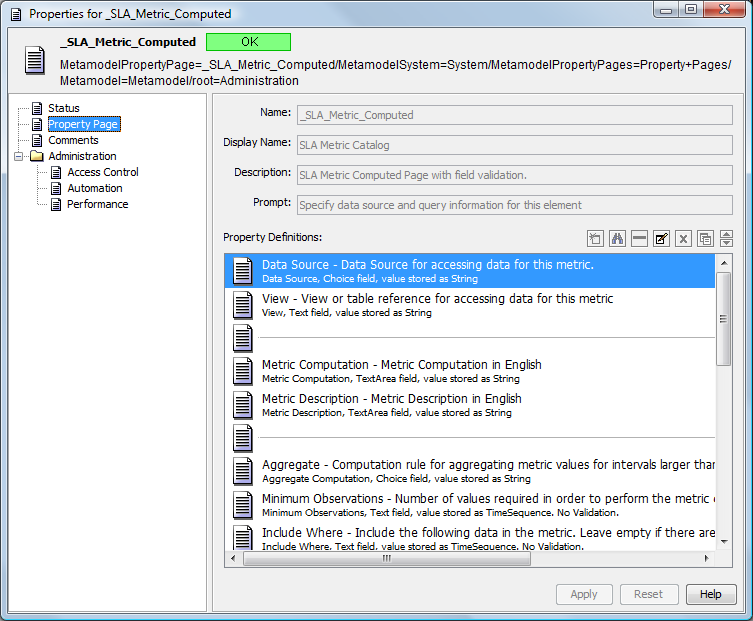753x621 pixels.
Task: Click the large document icon in header
Action: [35, 60]
